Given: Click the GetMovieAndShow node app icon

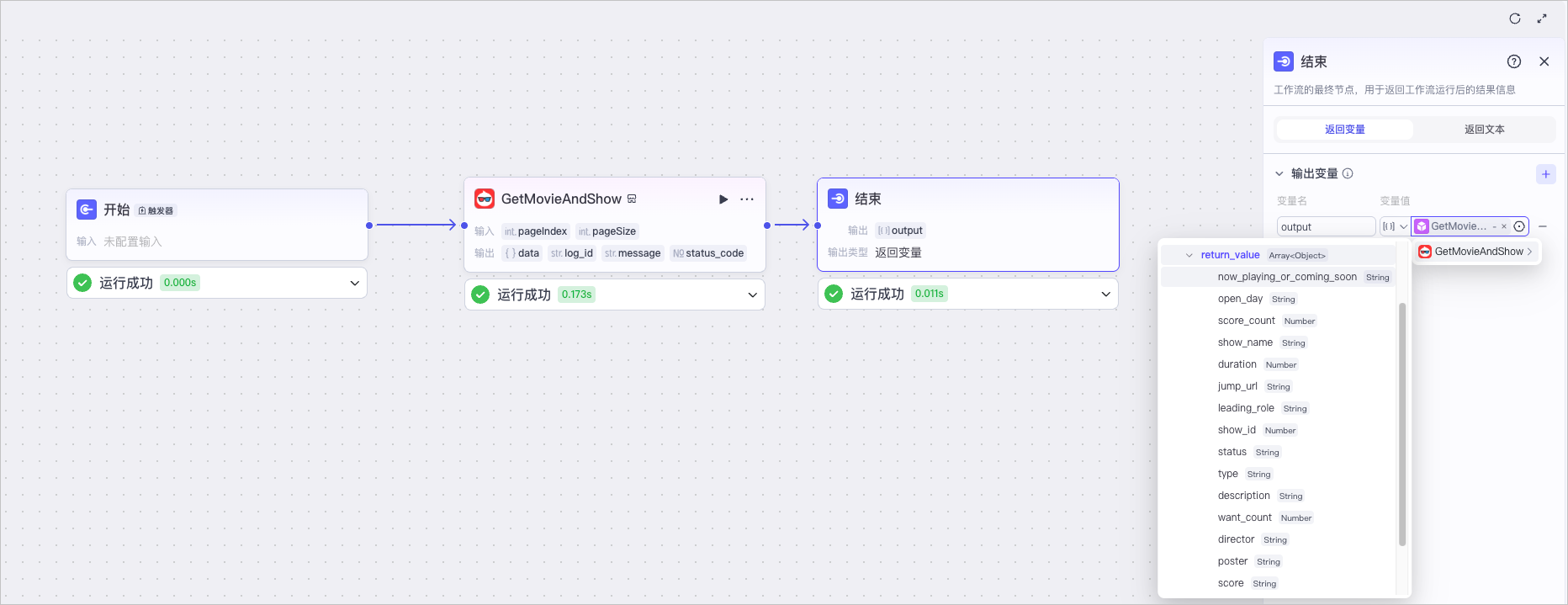Looking at the screenshot, I should (x=485, y=199).
